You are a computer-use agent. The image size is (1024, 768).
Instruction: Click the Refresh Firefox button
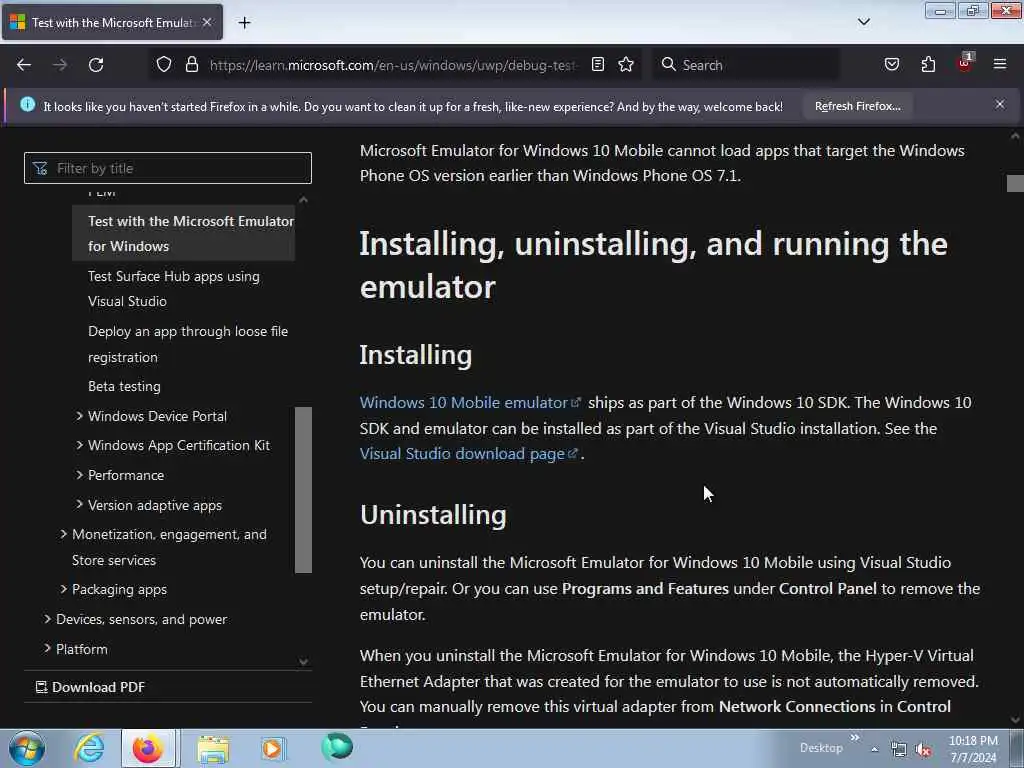[x=857, y=106]
